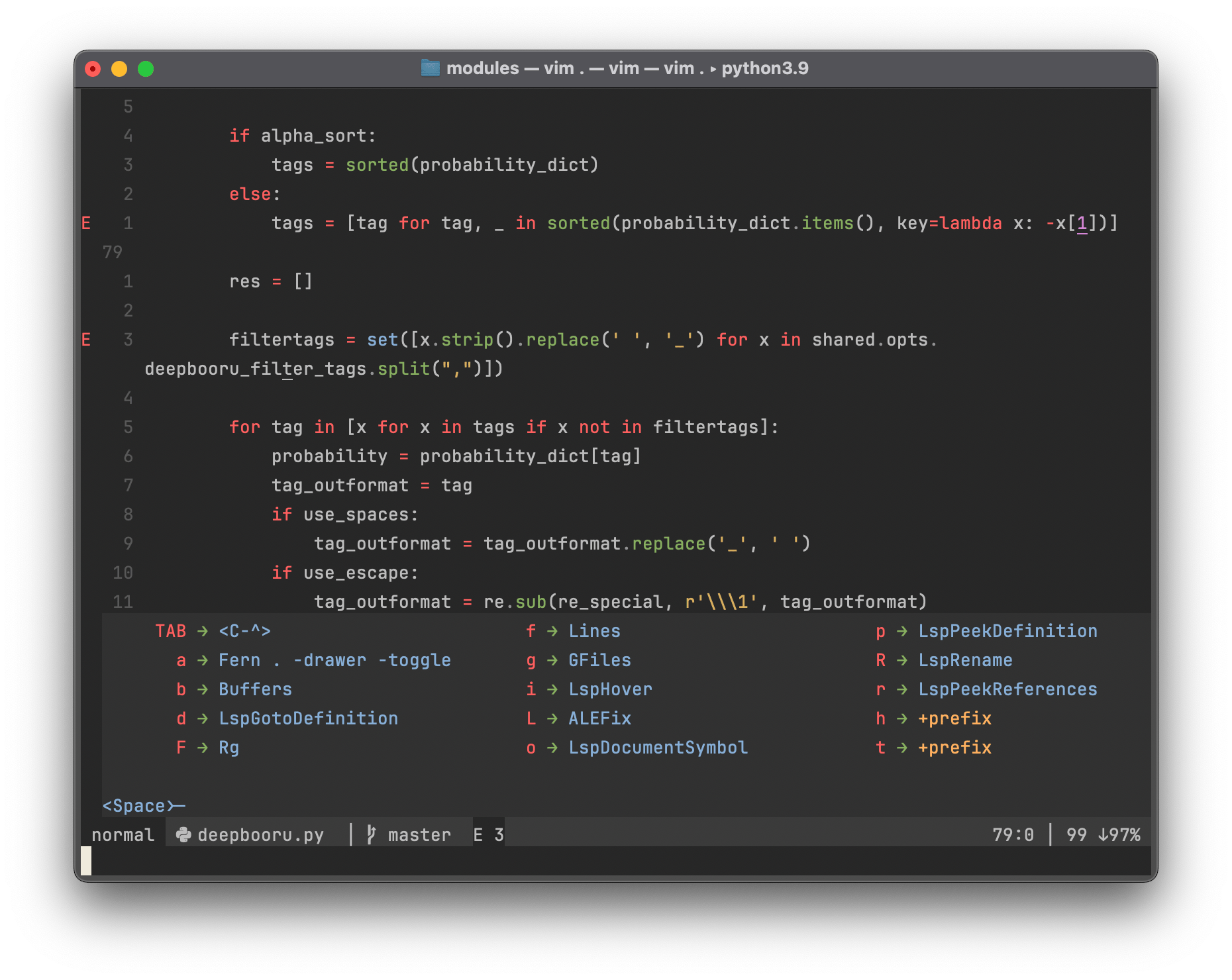Click the command-line cursor block at bottom

tap(86, 861)
